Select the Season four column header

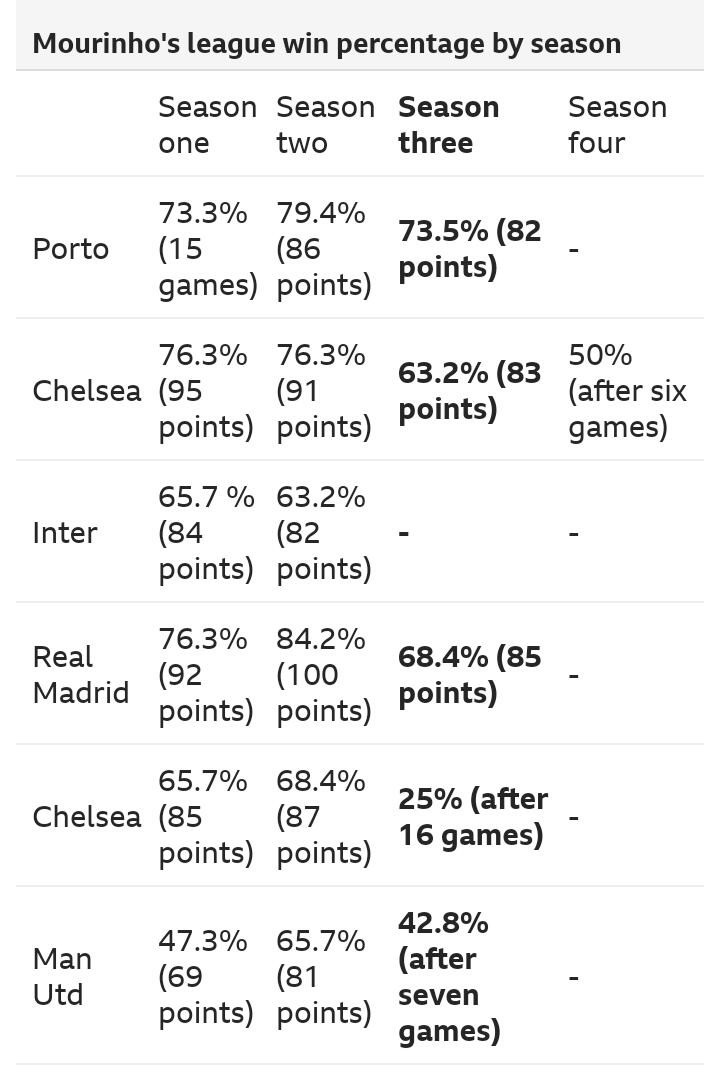(x=616, y=124)
